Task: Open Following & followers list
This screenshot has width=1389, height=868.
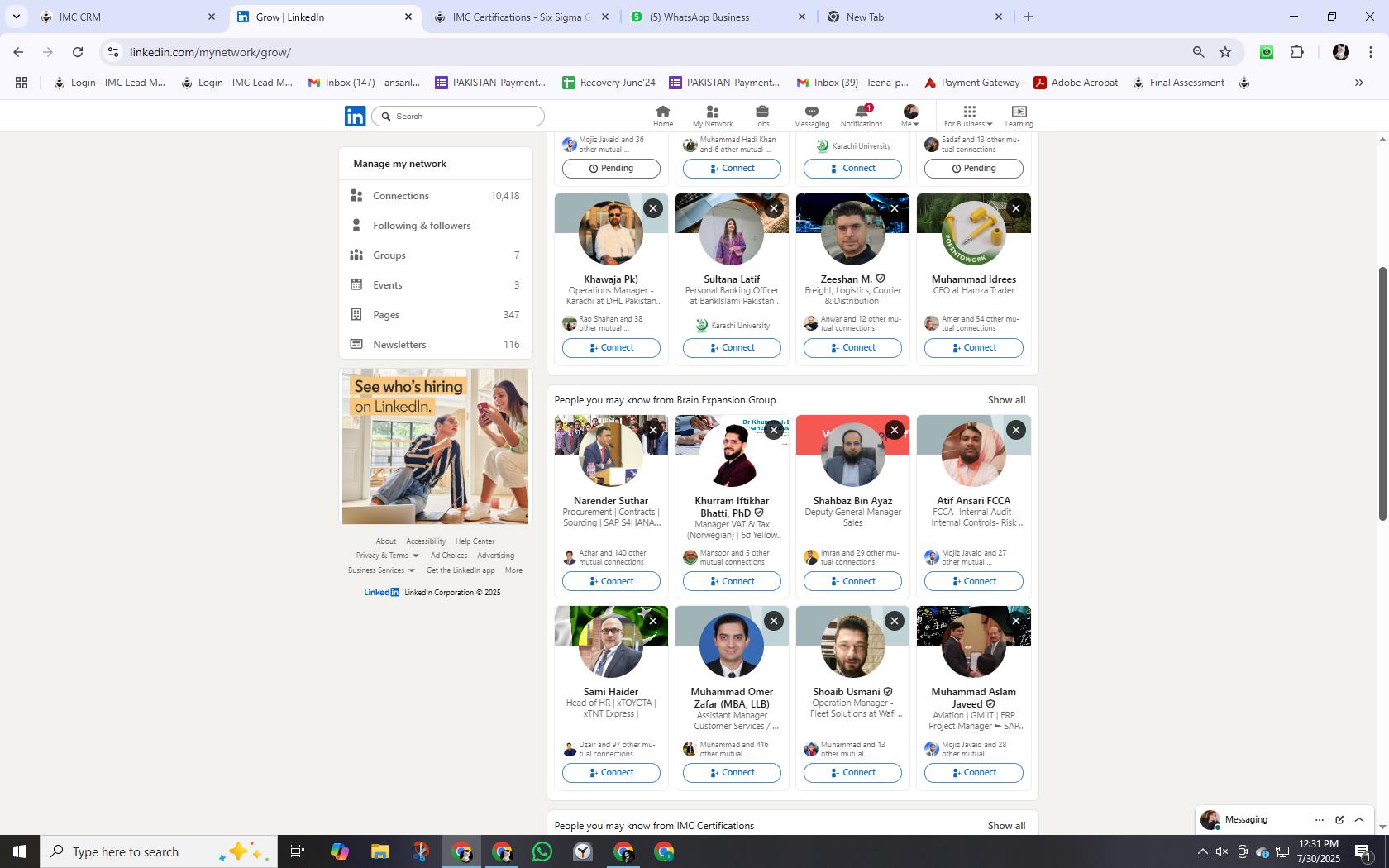Action: pos(436,226)
